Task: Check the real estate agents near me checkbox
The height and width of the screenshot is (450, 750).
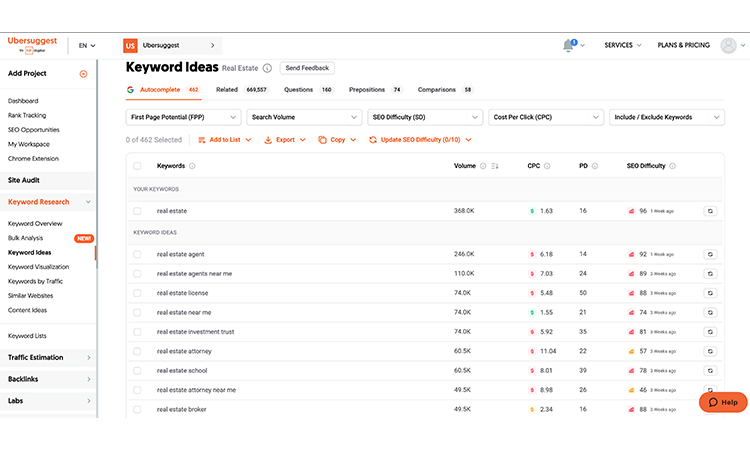Action: [x=137, y=274]
